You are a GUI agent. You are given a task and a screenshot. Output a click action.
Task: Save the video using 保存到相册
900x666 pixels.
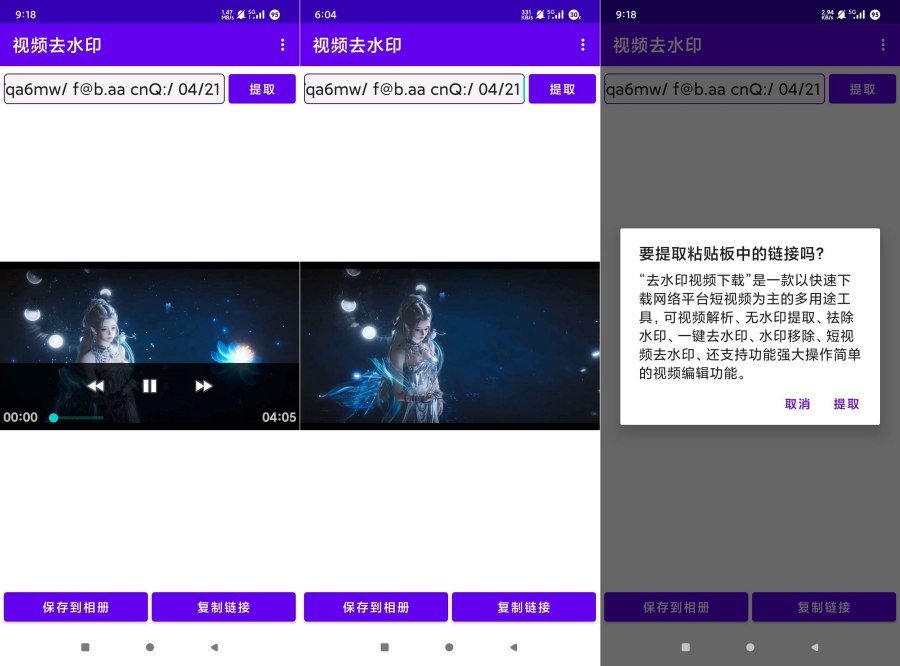[x=75, y=606]
